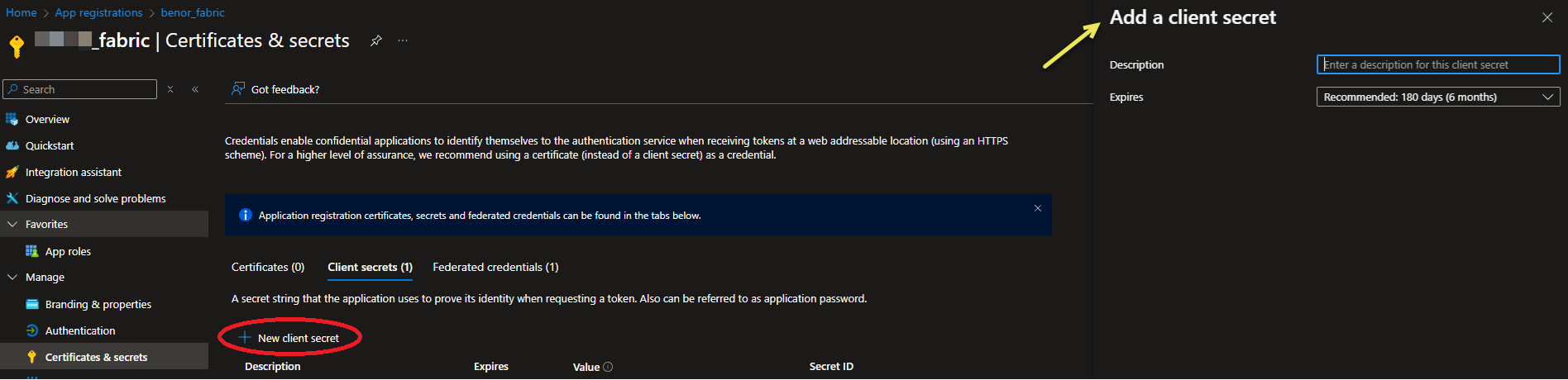Collapse the Manage section
Image resolution: width=1568 pixels, height=380 pixels.
pyautogui.click(x=12, y=277)
